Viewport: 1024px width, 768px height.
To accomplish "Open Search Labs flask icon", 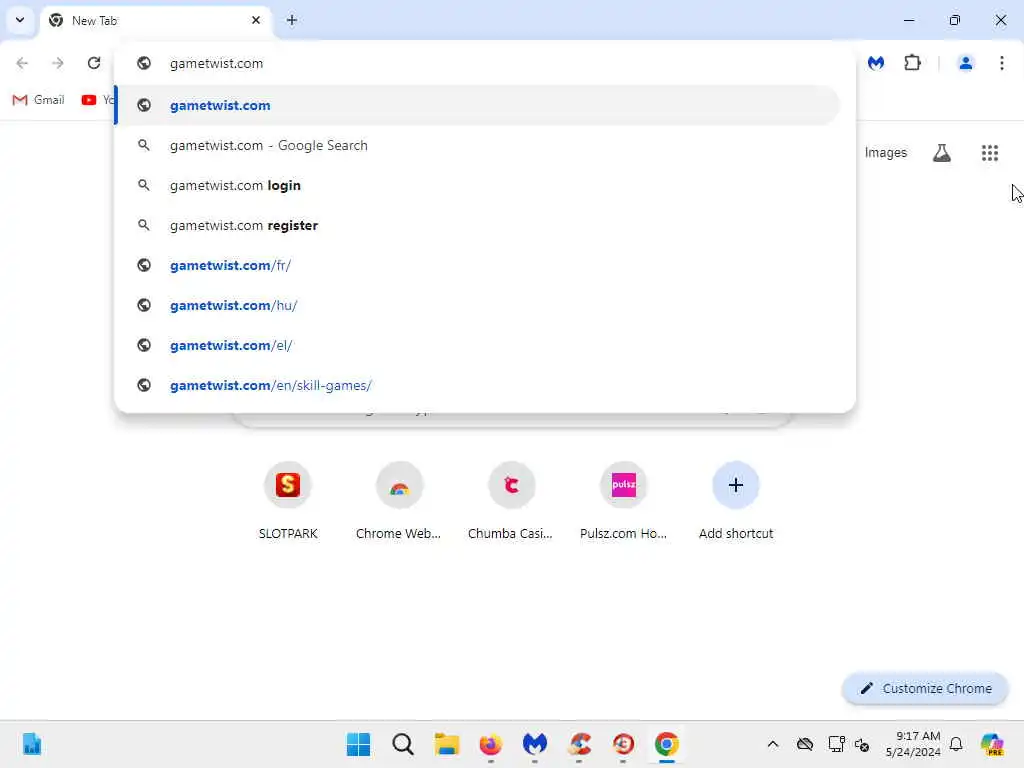I will coord(941,153).
